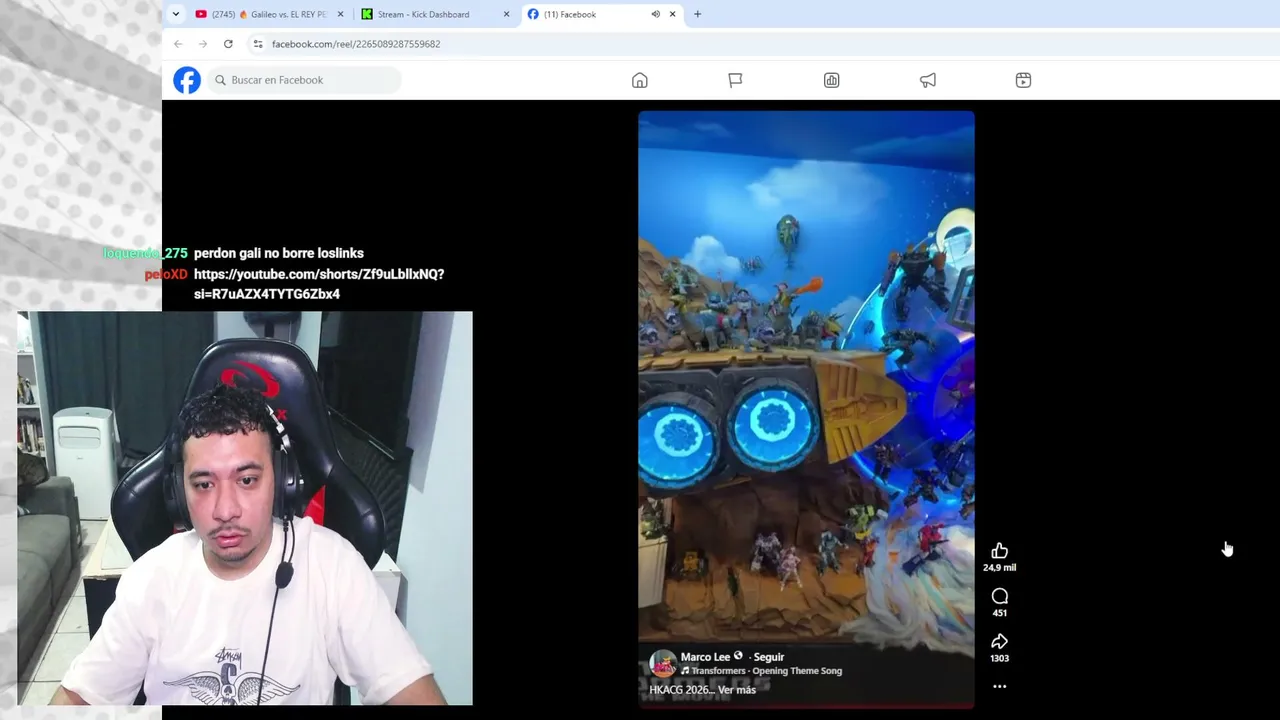Close the Kick Dashboard tab
Viewport: 1280px width, 720px height.
(506, 14)
